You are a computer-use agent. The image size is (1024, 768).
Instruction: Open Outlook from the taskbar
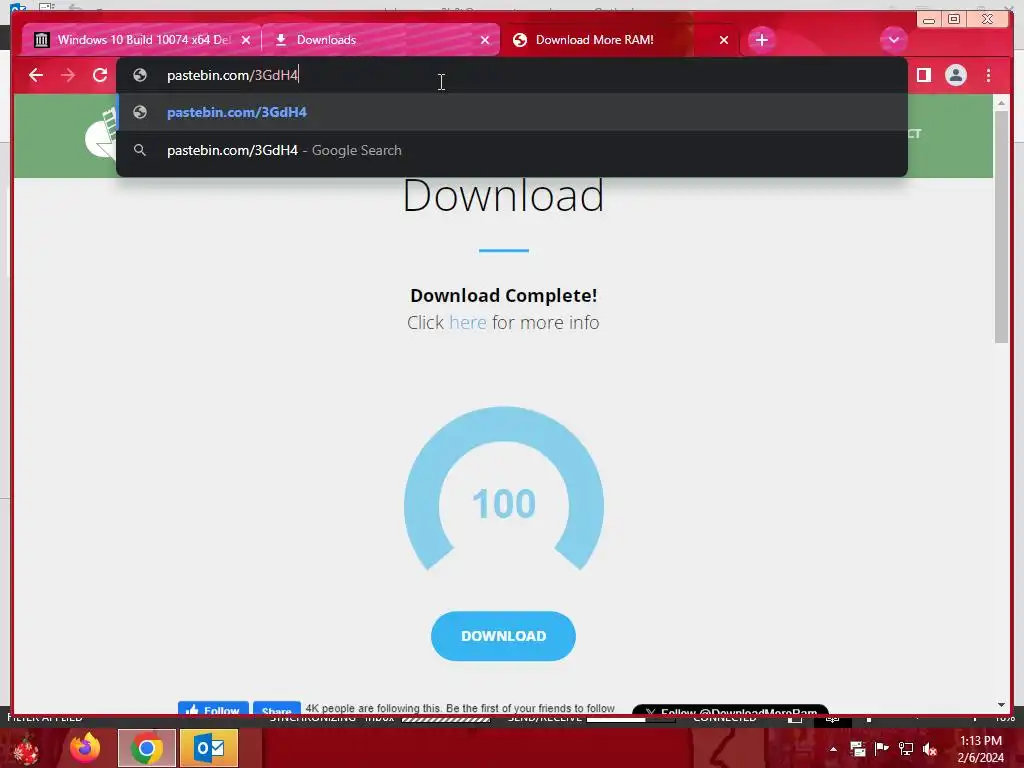tap(209, 748)
